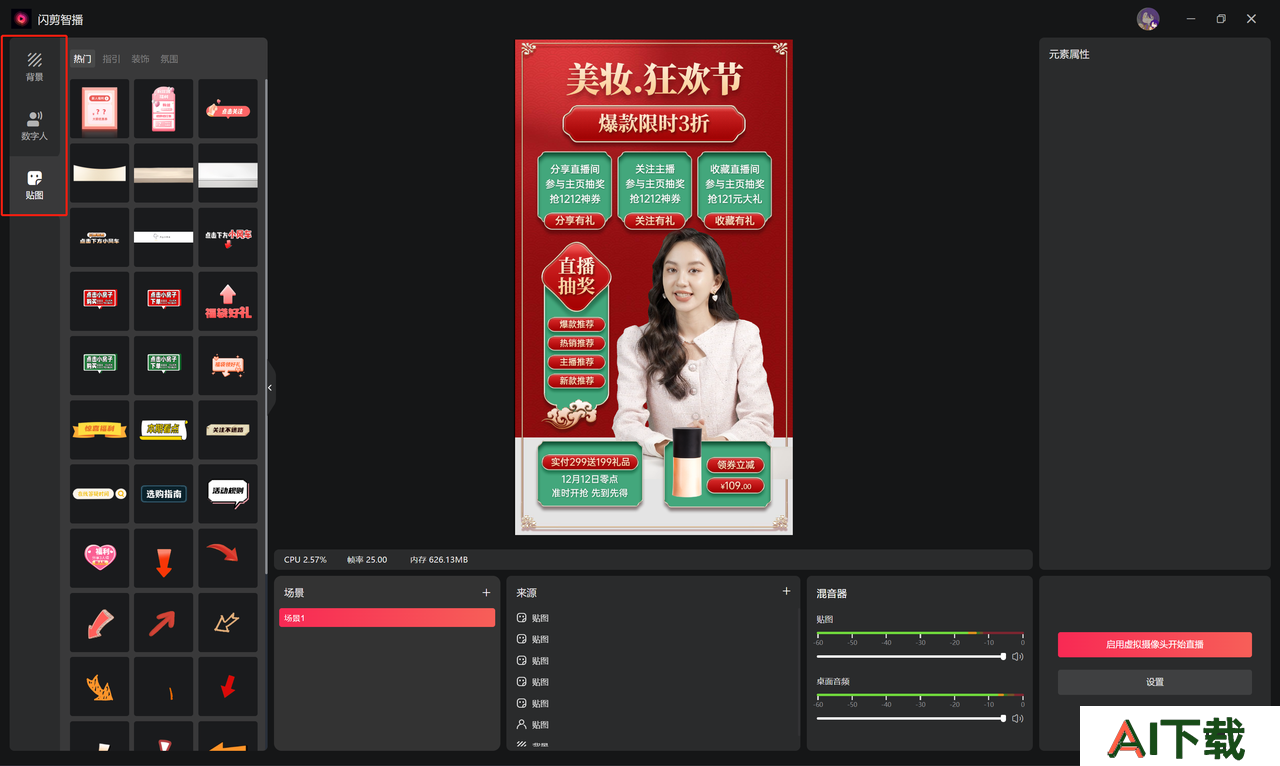Insert the 活动规则 speech bubble sticker
1280x766 pixels.
click(228, 494)
